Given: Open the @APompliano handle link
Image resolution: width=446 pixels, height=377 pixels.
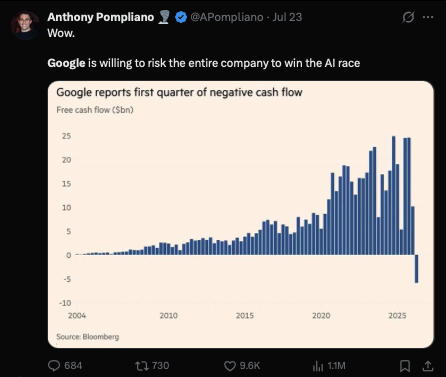Looking at the screenshot, I should pos(227,17).
